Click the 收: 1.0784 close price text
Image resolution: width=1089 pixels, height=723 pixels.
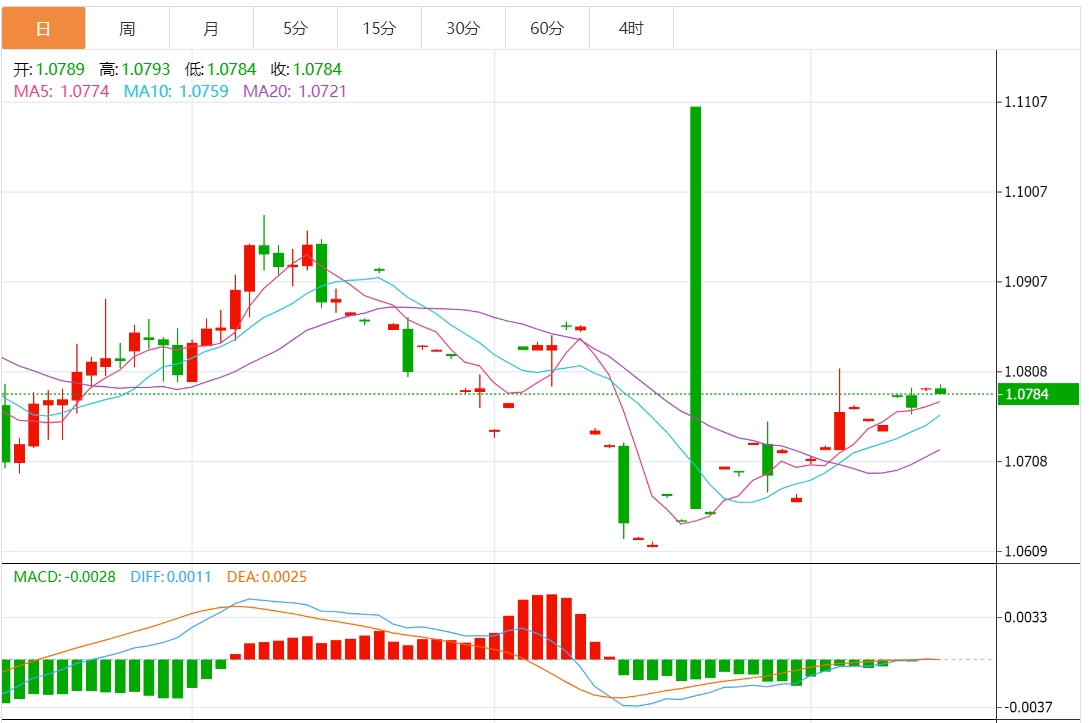[x=306, y=69]
